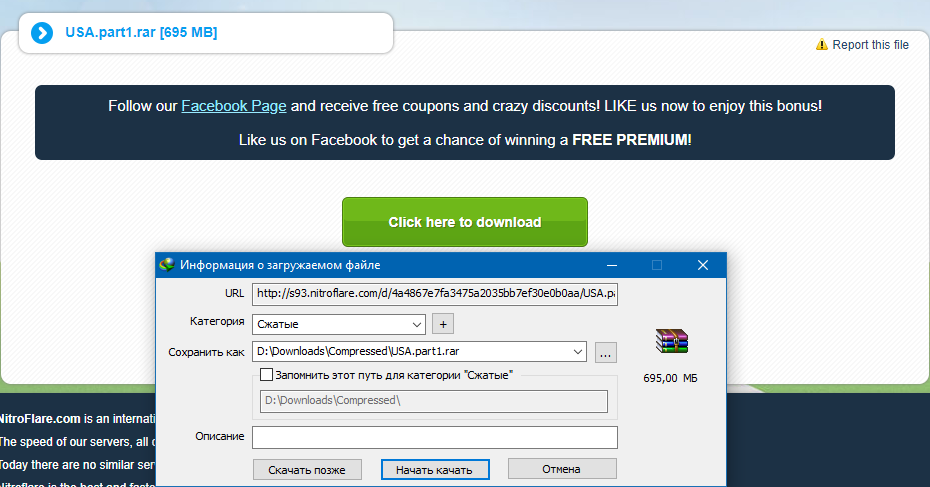The image size is (930, 487).
Task: Click the disabled D:\Downloads\Compressed\ path field
Action: tap(434, 401)
